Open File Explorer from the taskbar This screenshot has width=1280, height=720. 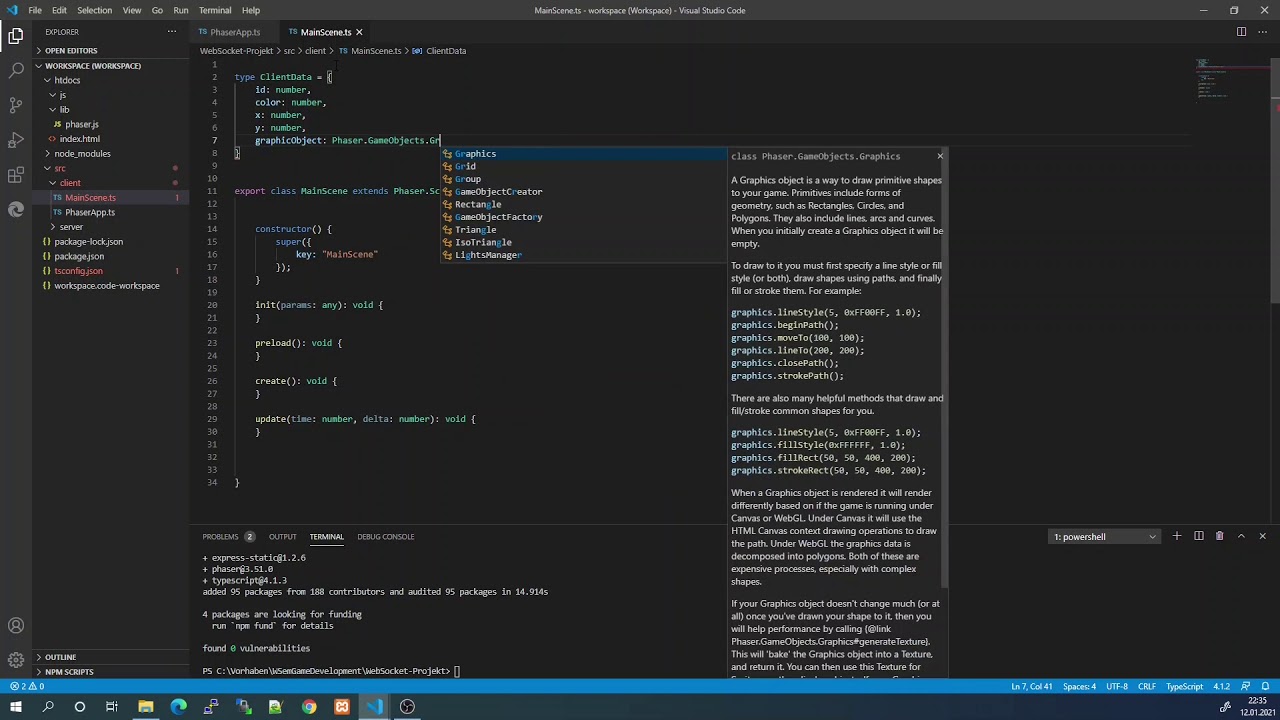coord(146,707)
